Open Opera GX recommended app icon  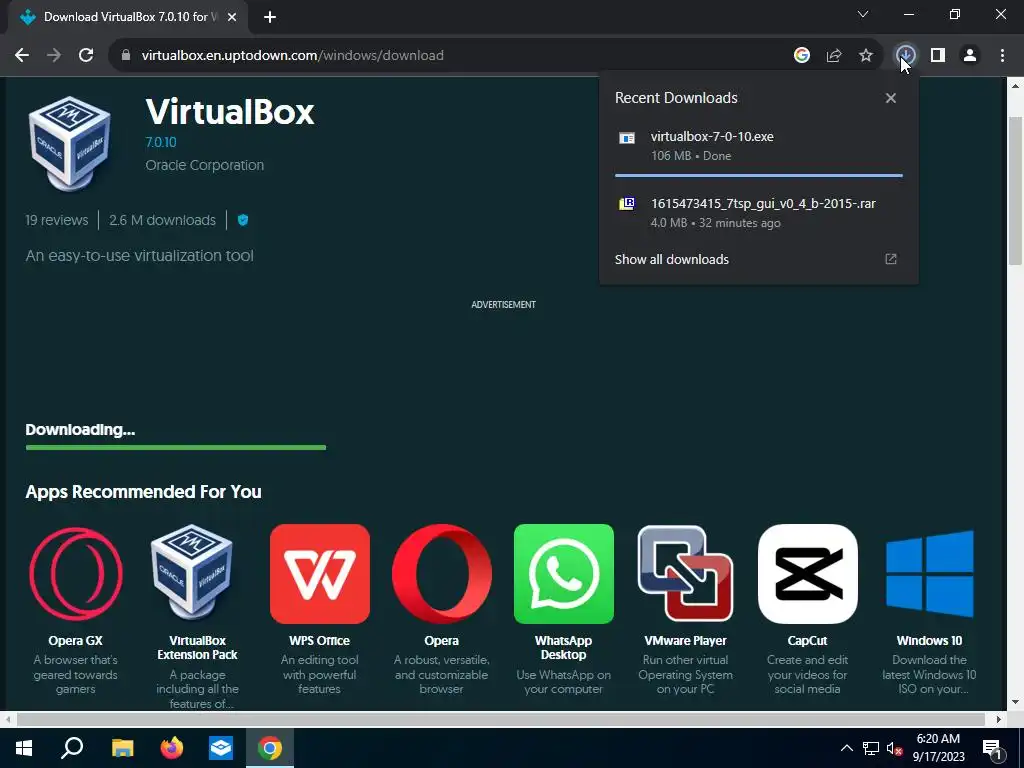pyautogui.click(x=76, y=573)
